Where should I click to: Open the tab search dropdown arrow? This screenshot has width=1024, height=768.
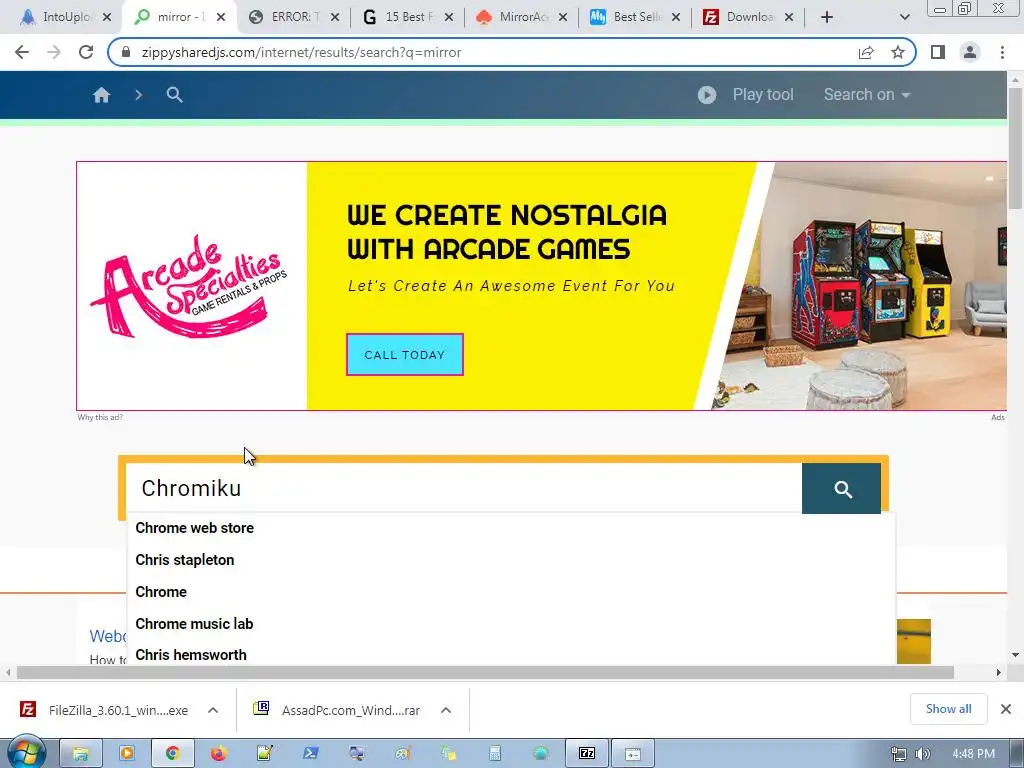[904, 17]
